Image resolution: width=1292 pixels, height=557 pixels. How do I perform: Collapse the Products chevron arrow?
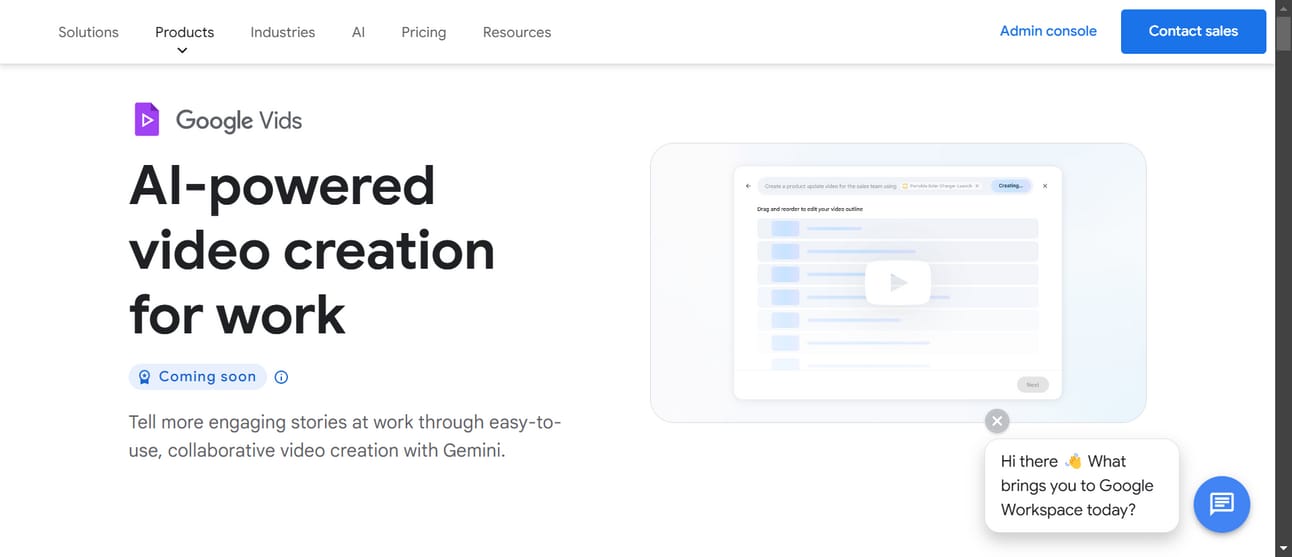182,51
